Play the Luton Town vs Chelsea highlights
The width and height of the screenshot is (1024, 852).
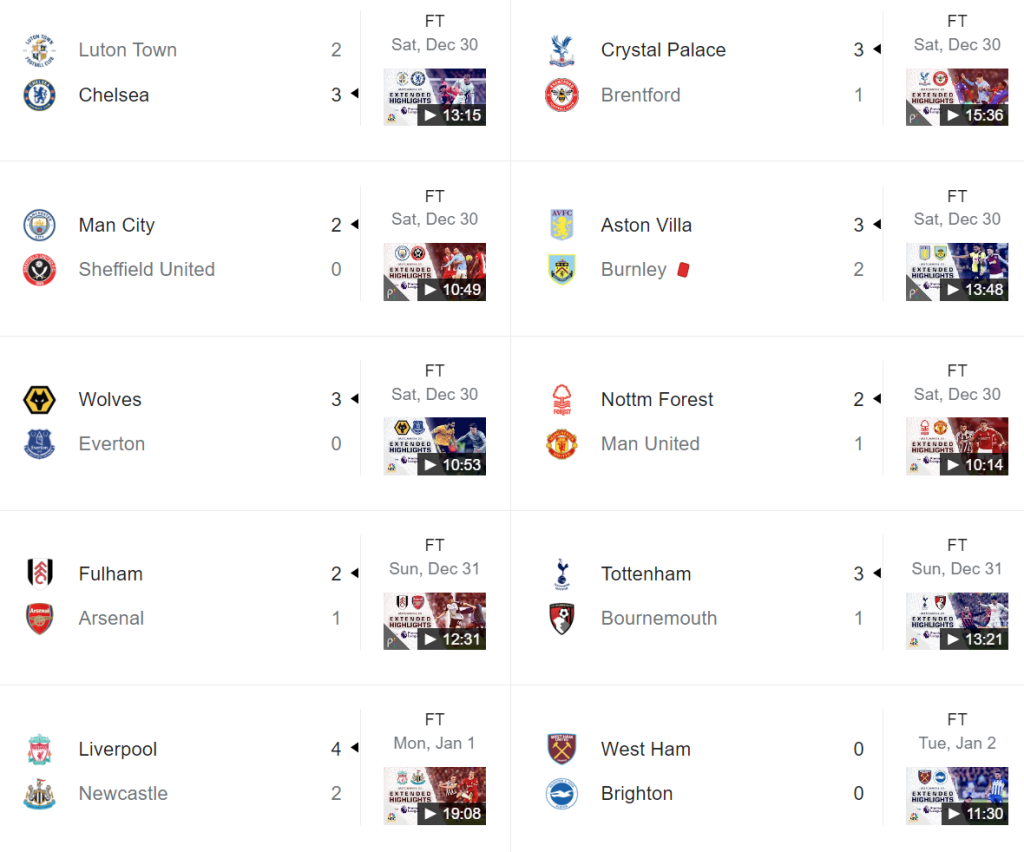(435, 97)
